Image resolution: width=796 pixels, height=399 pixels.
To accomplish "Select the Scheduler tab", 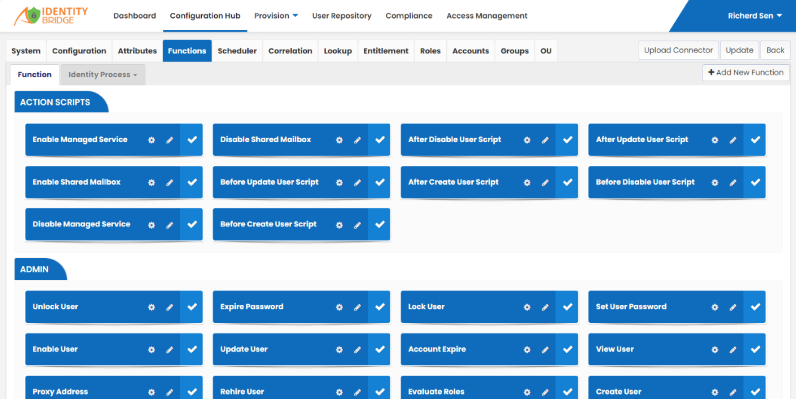I will (237, 51).
